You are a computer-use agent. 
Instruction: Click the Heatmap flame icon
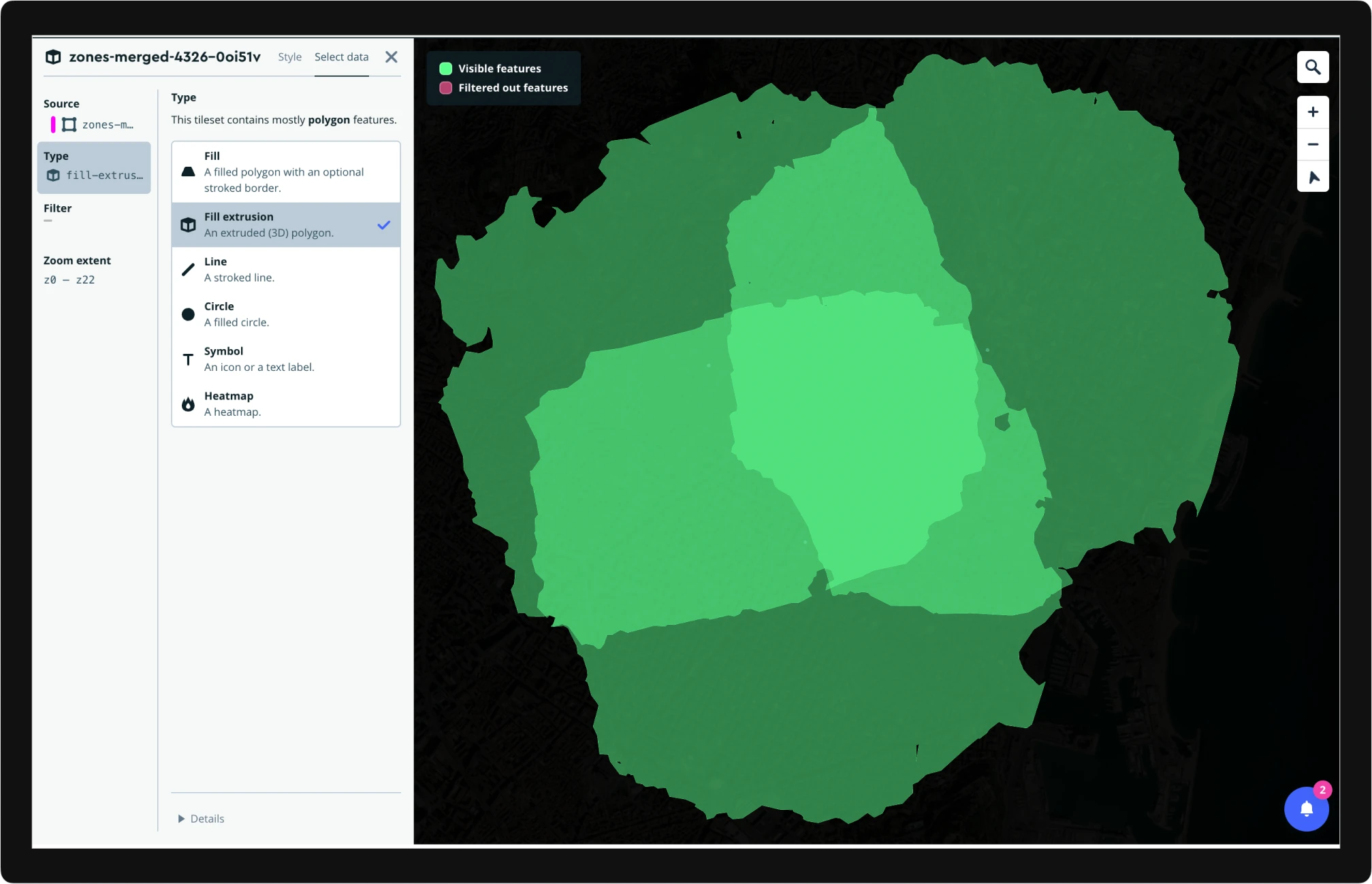tap(189, 404)
